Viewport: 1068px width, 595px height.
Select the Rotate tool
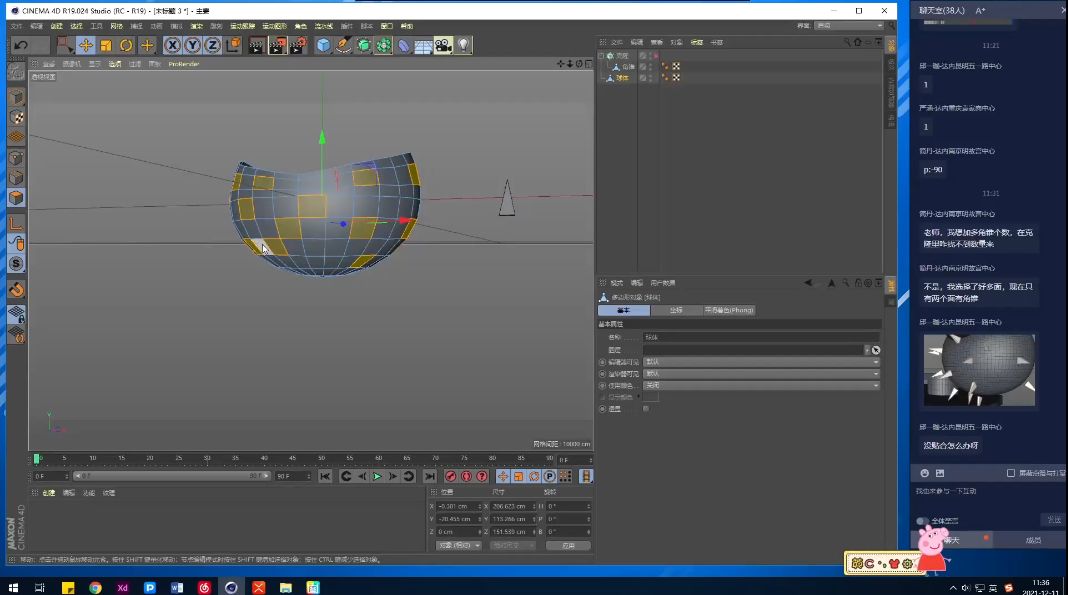point(126,45)
